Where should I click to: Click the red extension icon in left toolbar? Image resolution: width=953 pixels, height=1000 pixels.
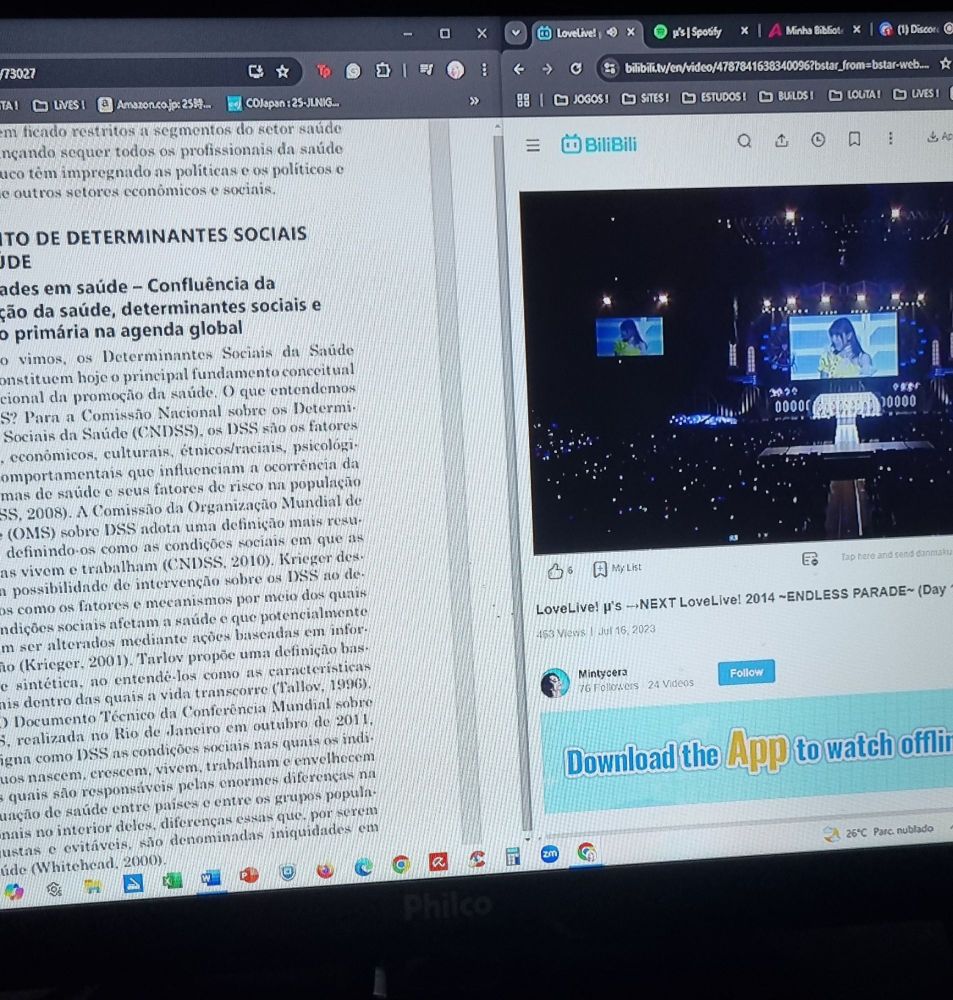[324, 71]
